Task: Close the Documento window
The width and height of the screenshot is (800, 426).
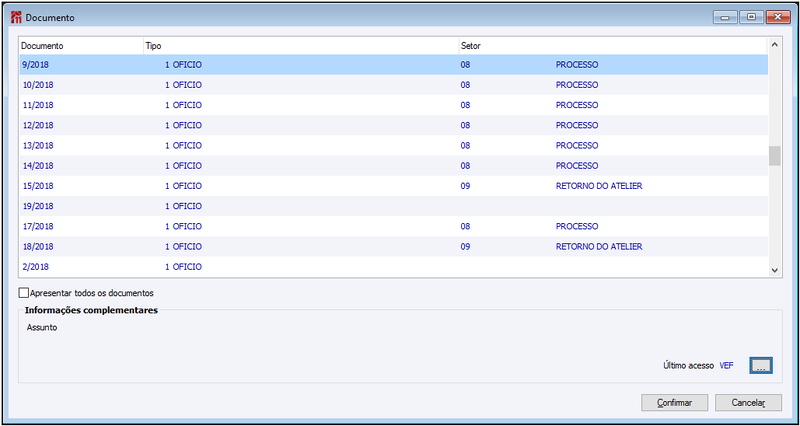Action: point(778,17)
